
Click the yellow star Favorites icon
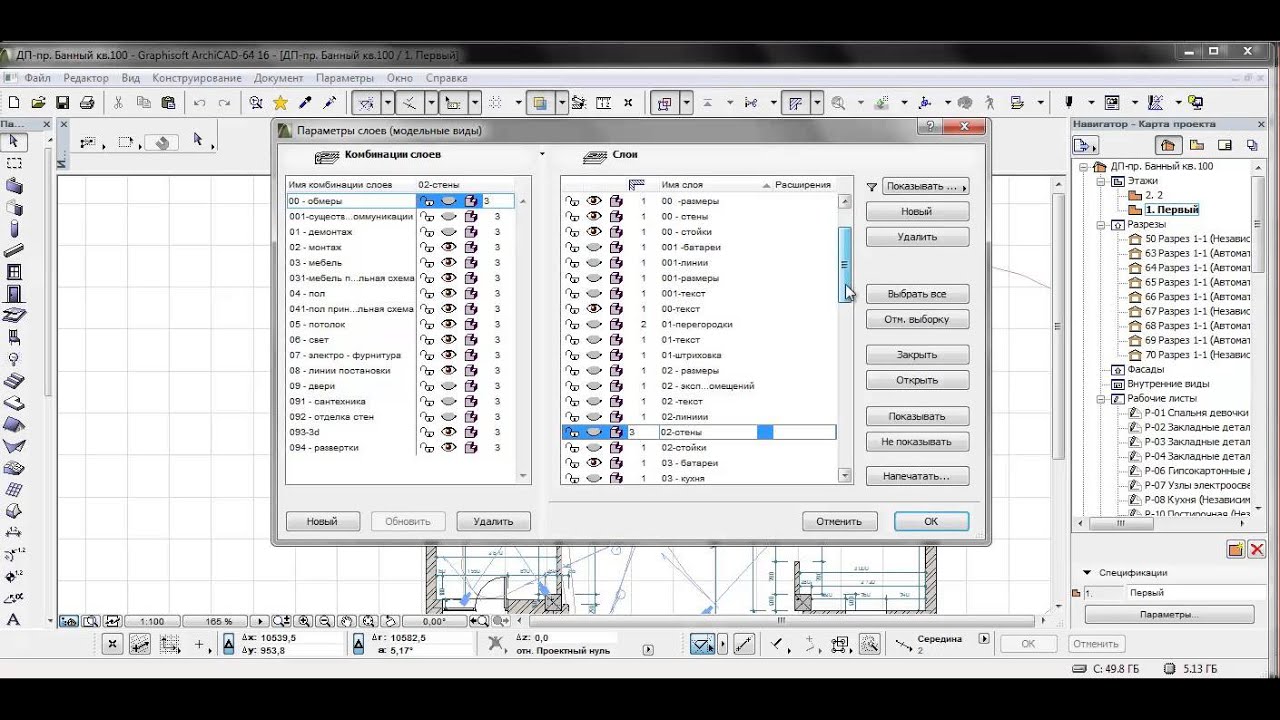click(x=280, y=102)
